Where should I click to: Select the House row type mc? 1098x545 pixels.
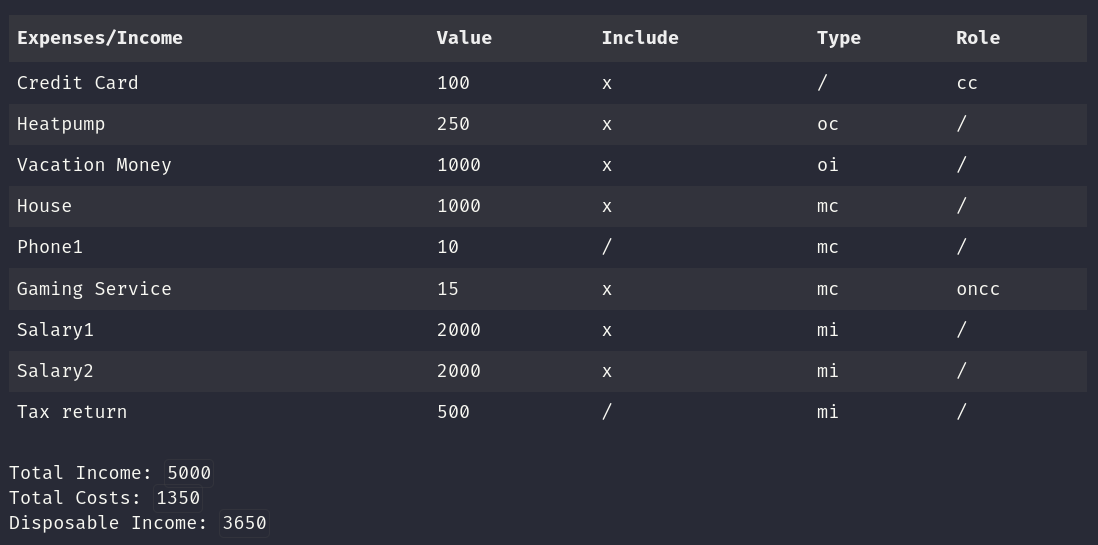[x=828, y=207]
